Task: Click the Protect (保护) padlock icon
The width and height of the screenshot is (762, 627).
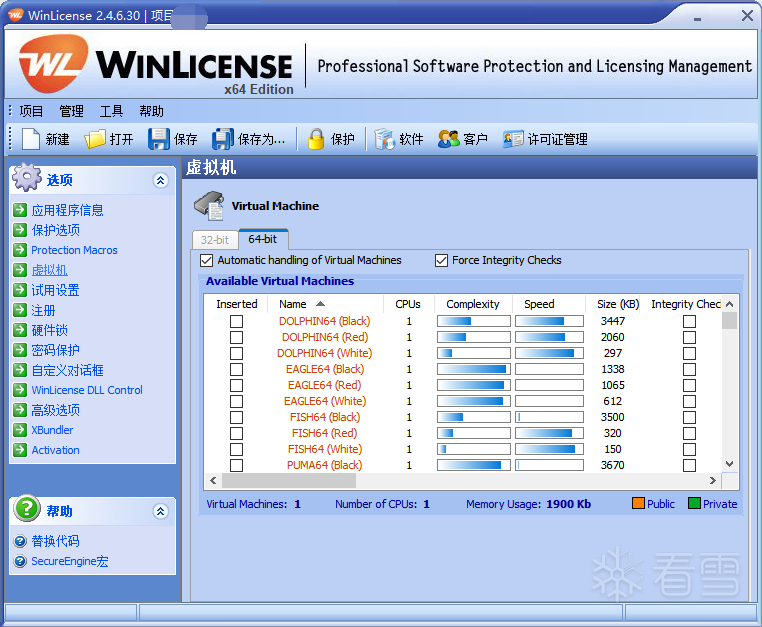Action: tap(316, 139)
